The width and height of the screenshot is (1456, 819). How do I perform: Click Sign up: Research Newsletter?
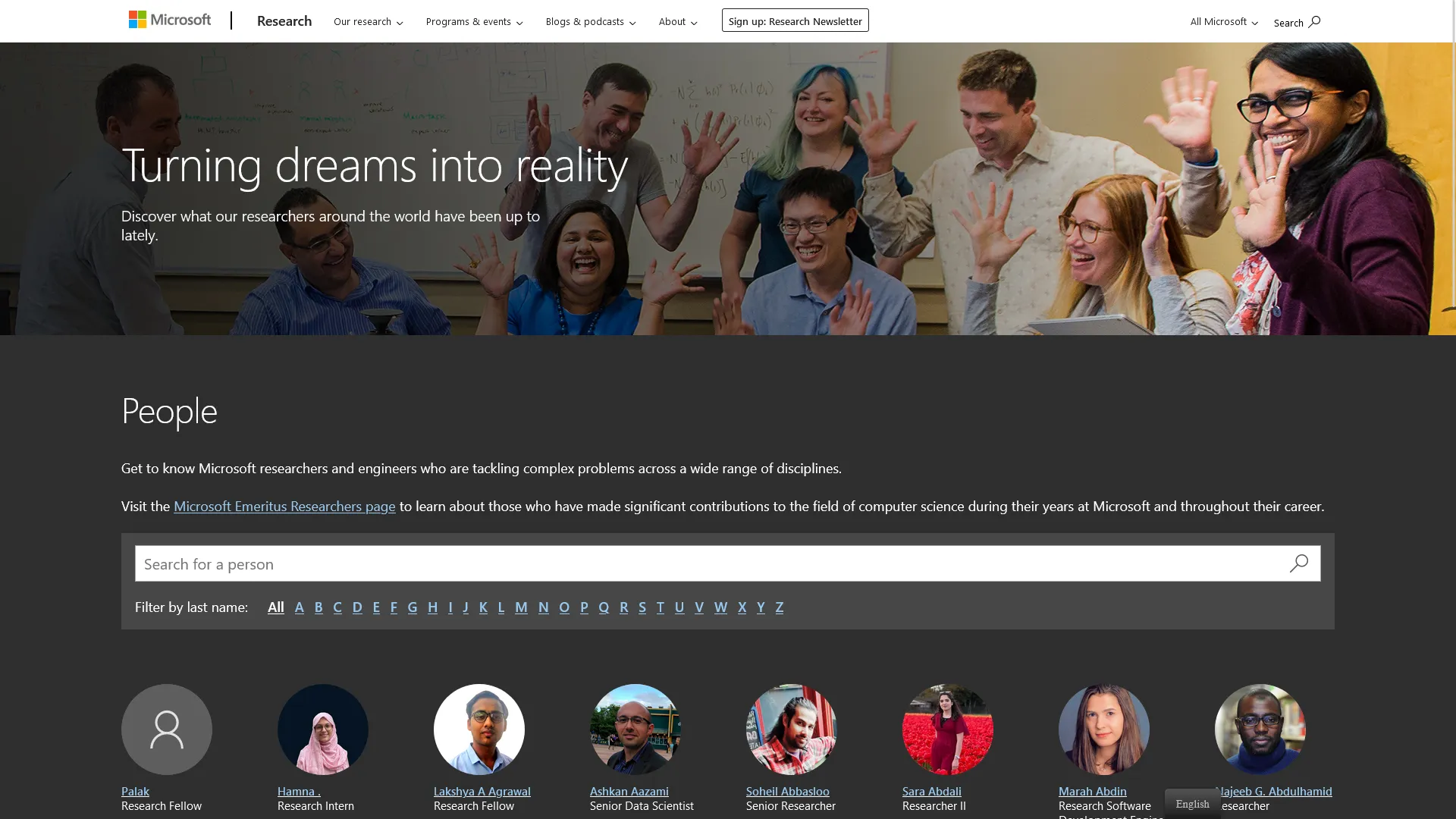pyautogui.click(x=794, y=20)
